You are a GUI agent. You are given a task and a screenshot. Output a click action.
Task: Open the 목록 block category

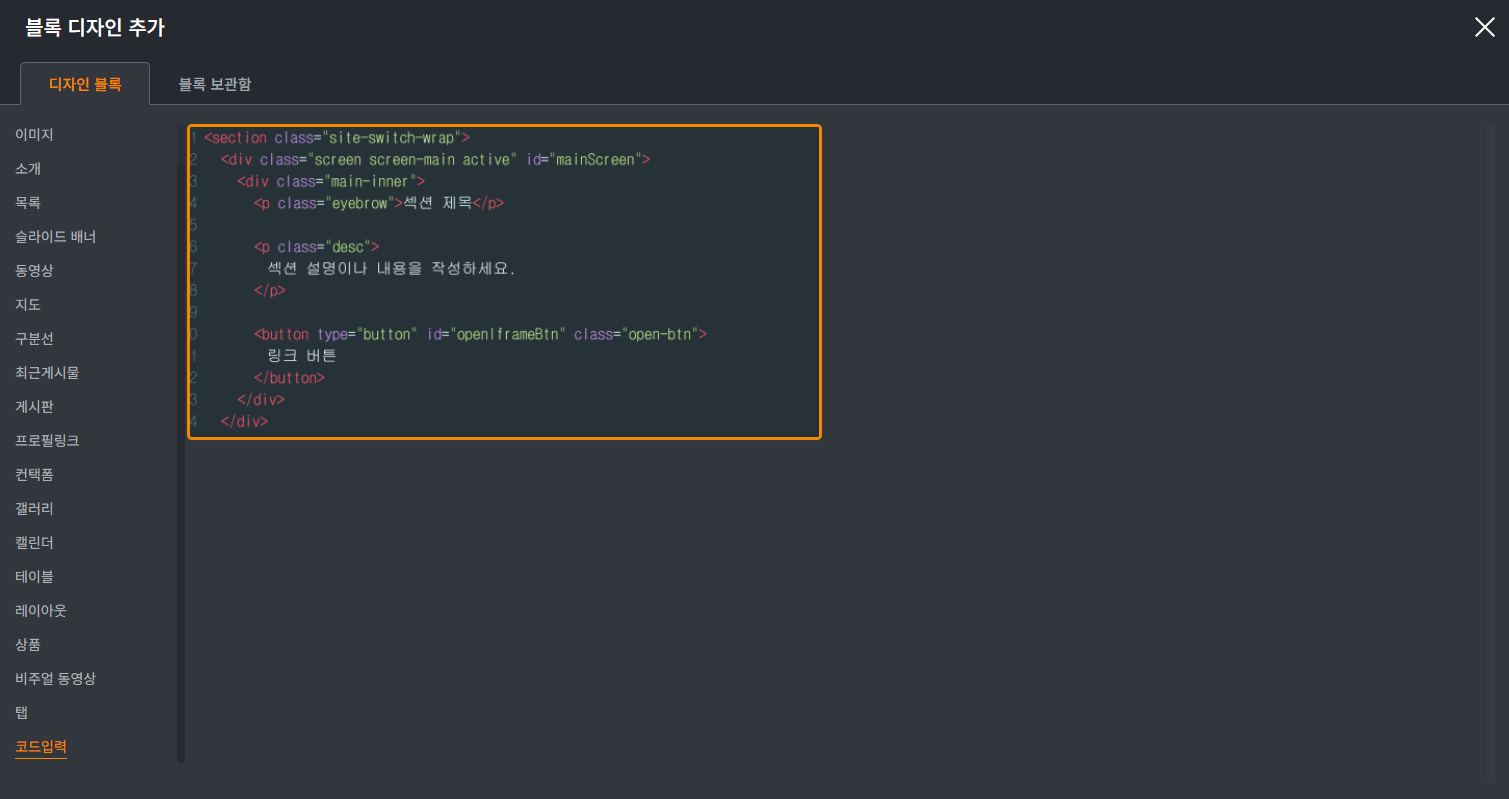pyautogui.click(x=28, y=202)
